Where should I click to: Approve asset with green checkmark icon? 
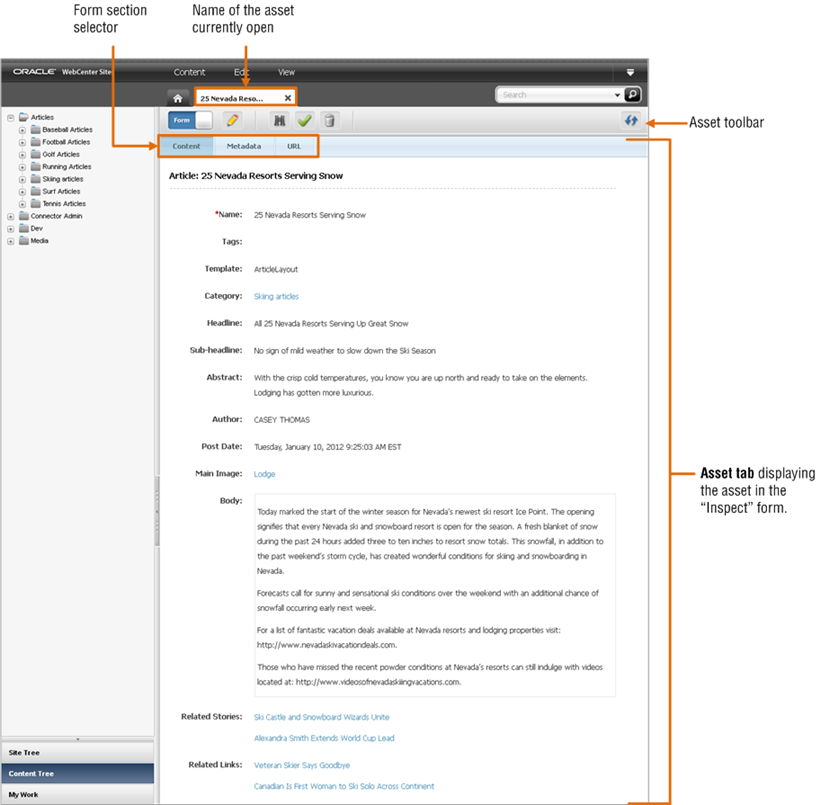point(304,120)
